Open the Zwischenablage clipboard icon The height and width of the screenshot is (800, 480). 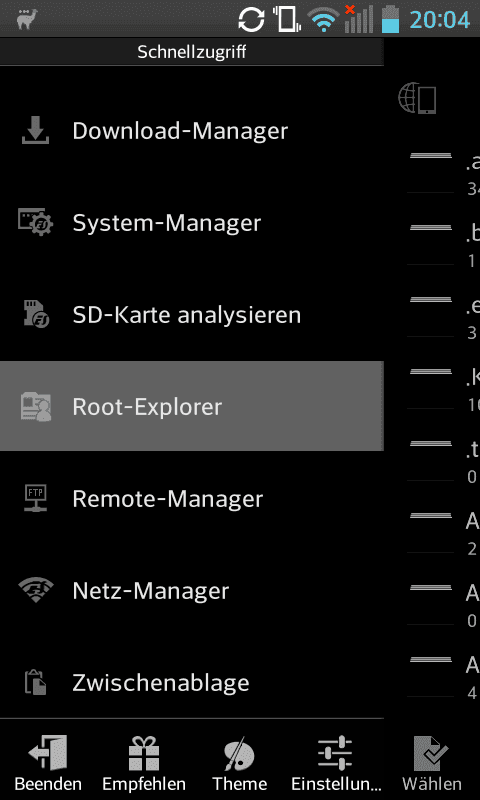point(35,682)
